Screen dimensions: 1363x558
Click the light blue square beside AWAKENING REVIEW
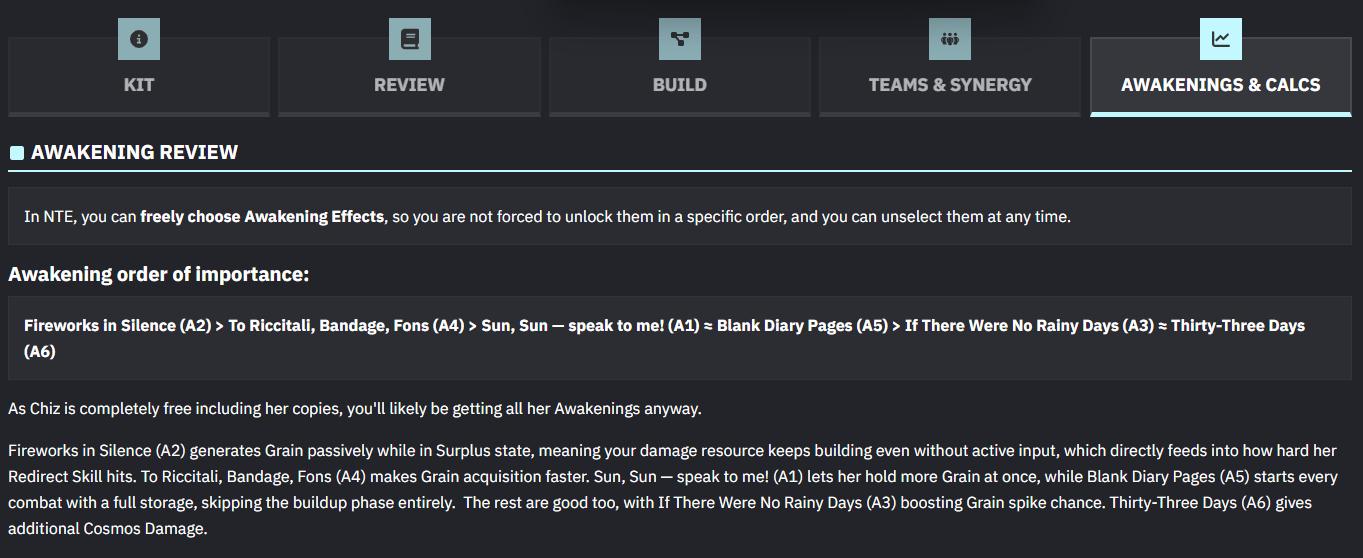[16, 153]
